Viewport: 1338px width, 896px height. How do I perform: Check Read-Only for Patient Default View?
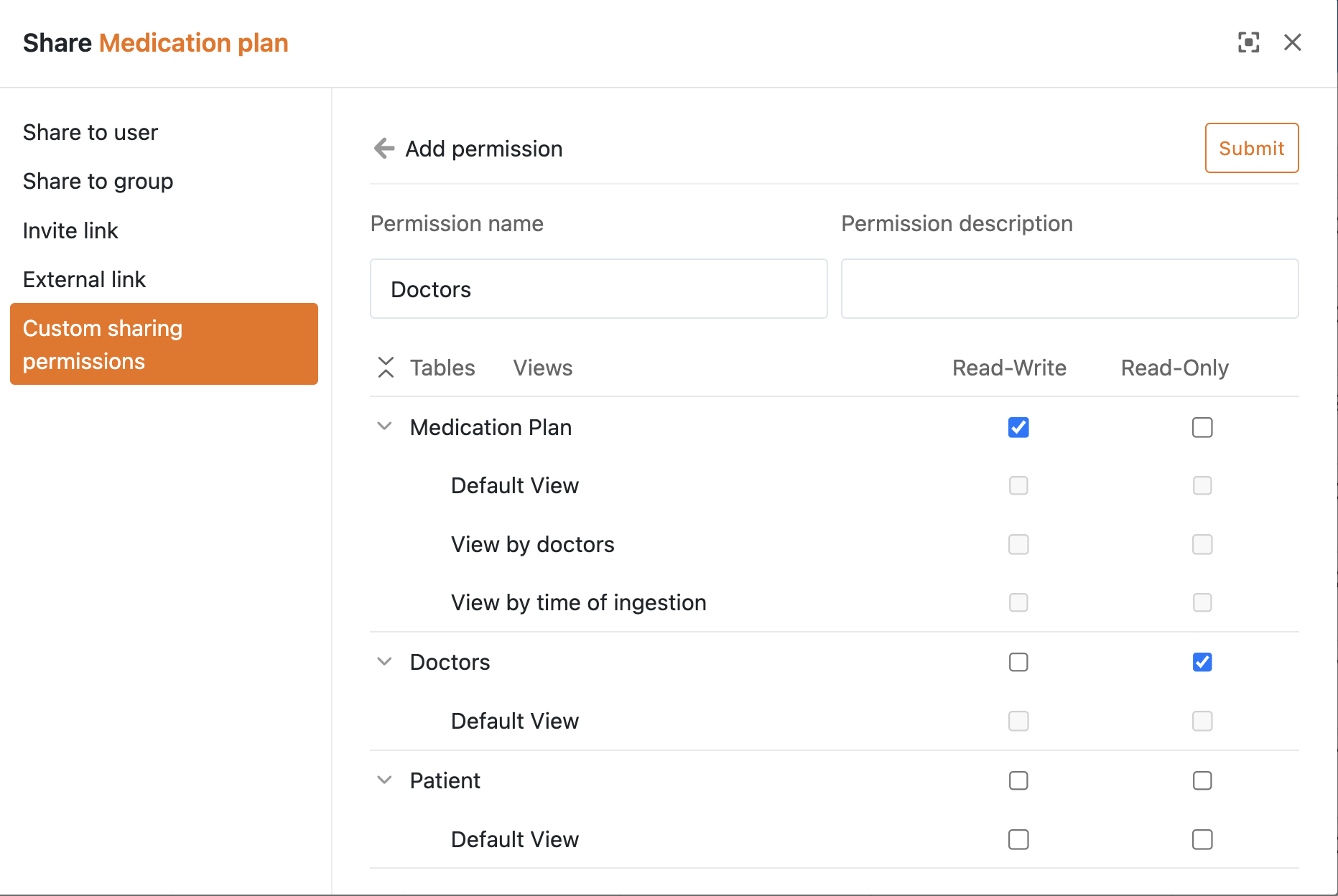tap(1202, 839)
